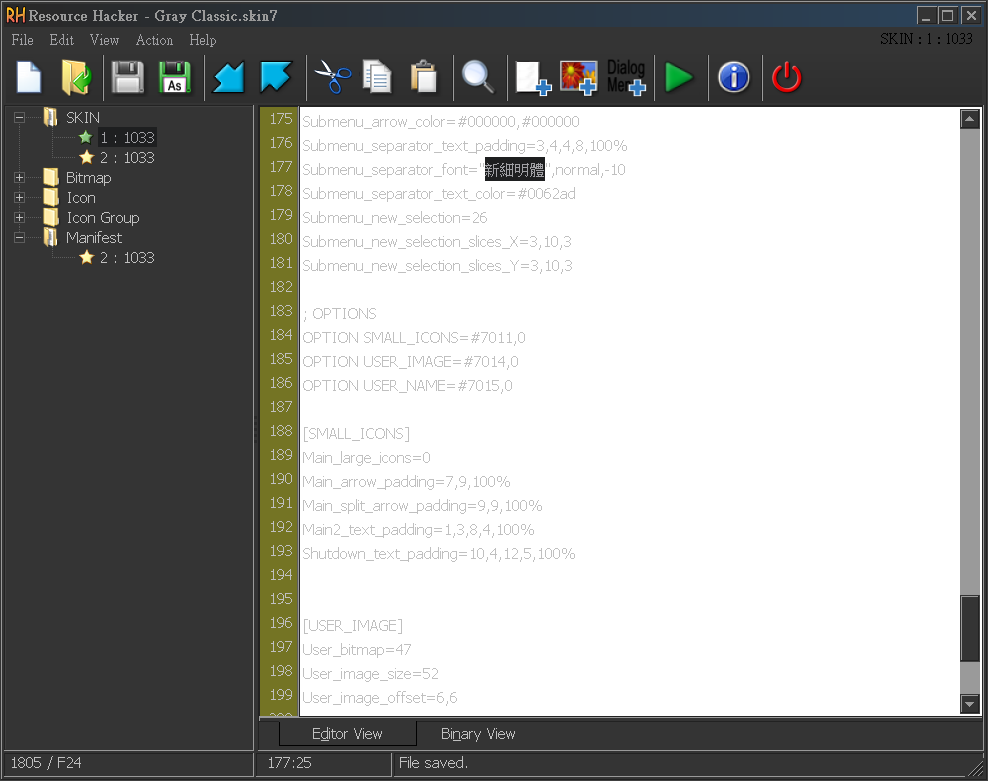988x781 pixels.
Task: Open the View menu
Action: click(x=104, y=40)
